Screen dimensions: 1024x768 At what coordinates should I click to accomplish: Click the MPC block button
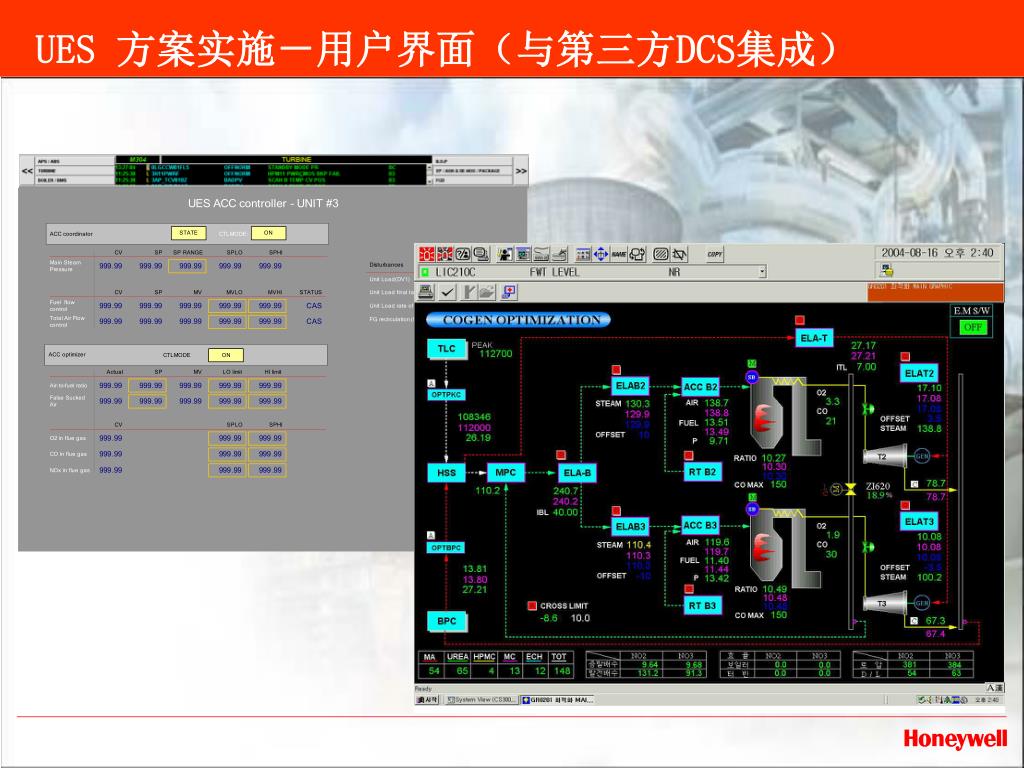click(x=505, y=472)
